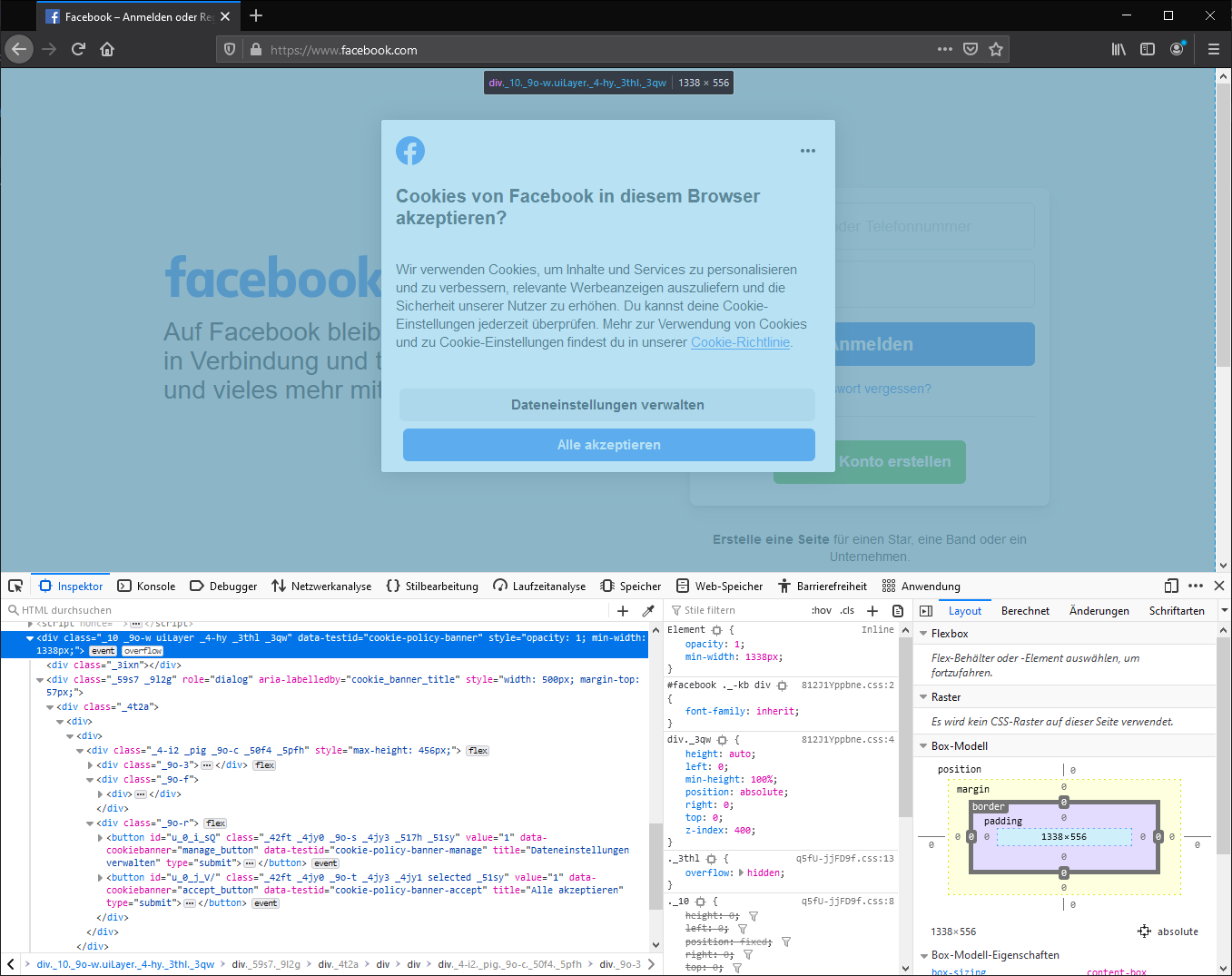Open the Firefox hamburger menu
This screenshot has height=976, width=1232.
(x=1214, y=49)
